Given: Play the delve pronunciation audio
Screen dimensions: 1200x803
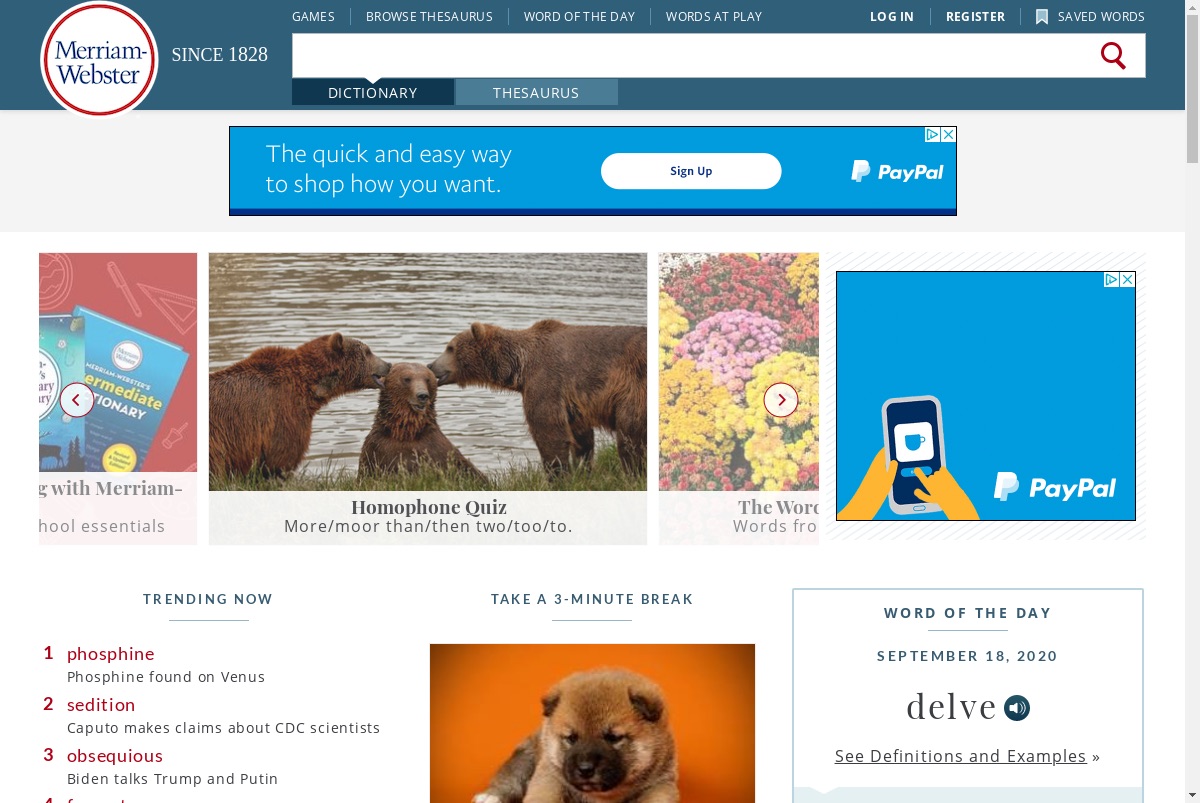Looking at the screenshot, I should [1017, 708].
